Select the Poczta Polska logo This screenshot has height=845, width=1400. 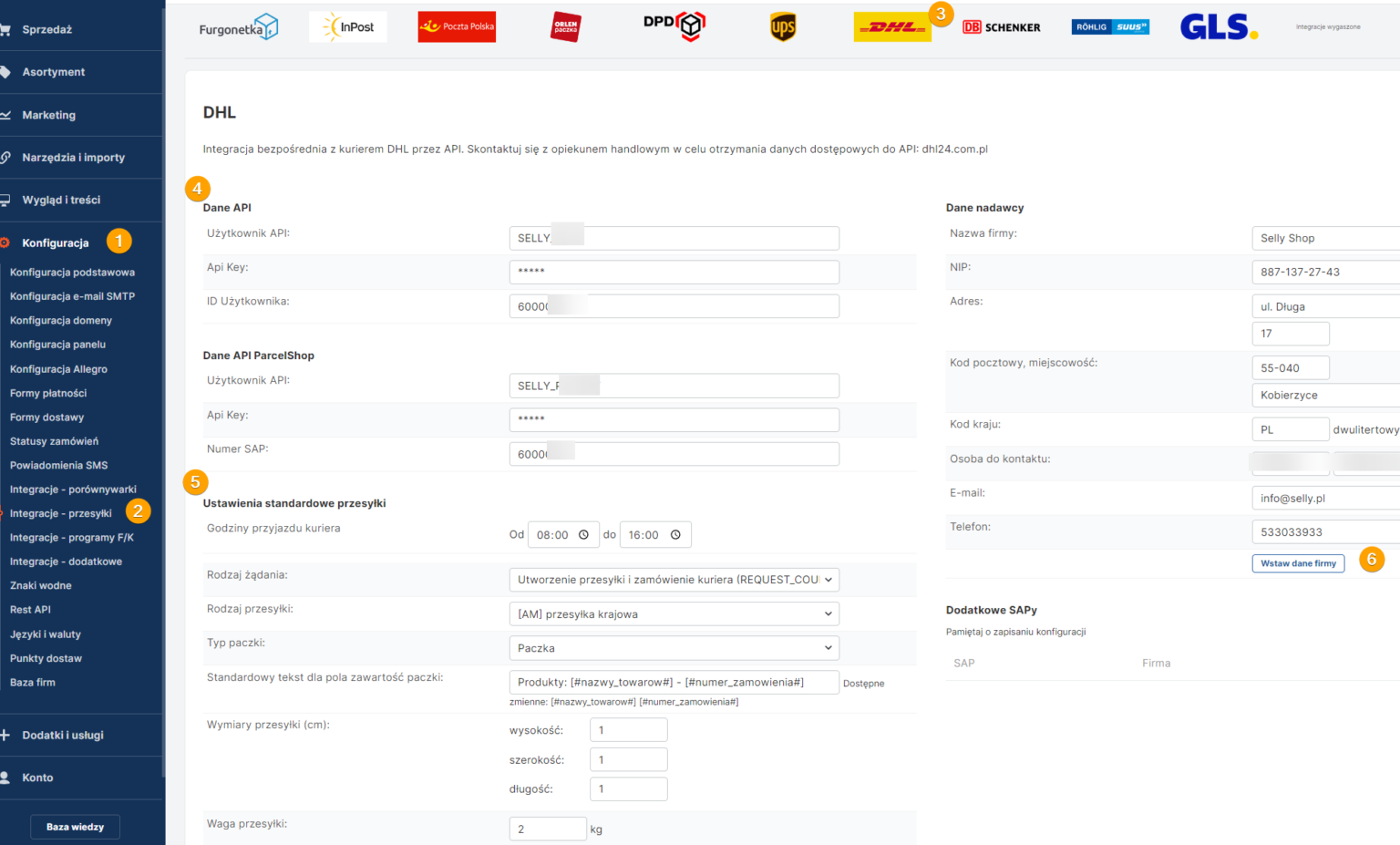point(457,26)
